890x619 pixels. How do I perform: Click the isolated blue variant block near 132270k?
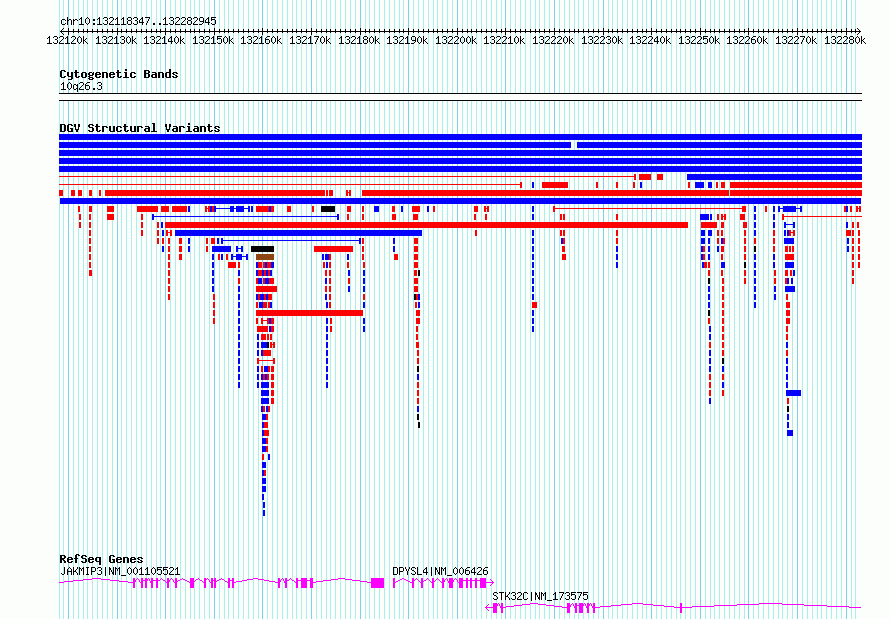click(x=794, y=393)
